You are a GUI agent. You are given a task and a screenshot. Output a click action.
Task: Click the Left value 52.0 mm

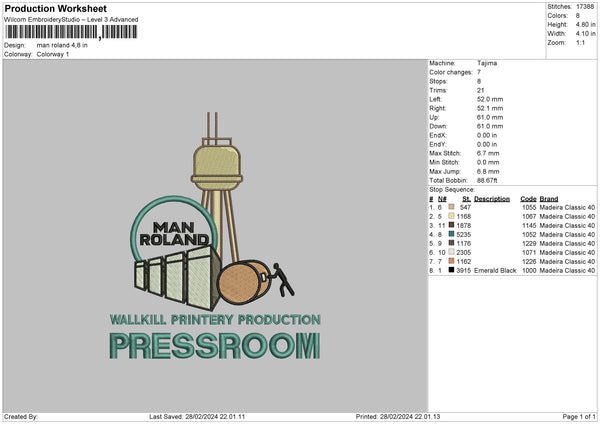click(490, 99)
